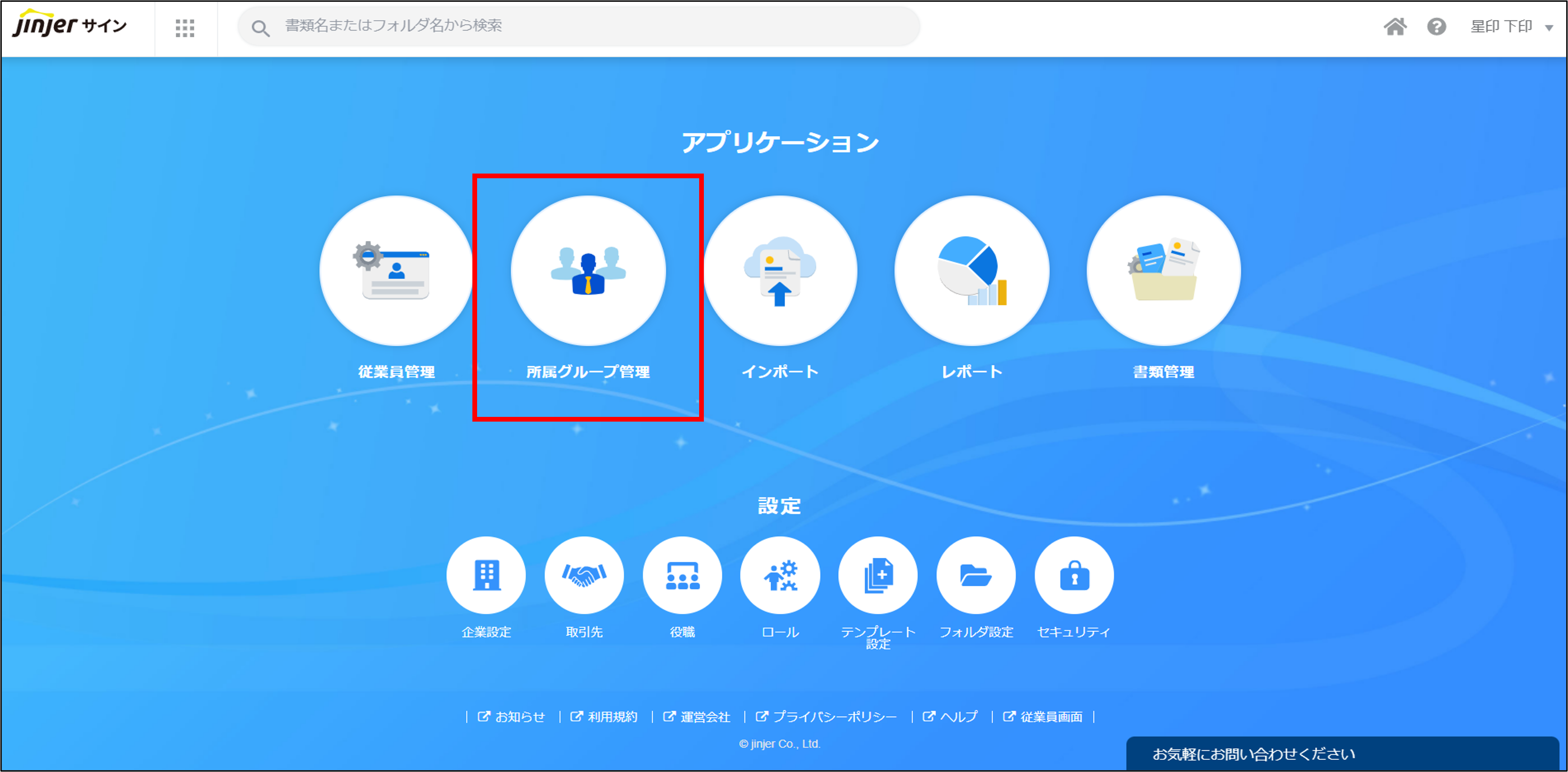Open help question mark icon
The width and height of the screenshot is (1568, 772).
click(1436, 27)
